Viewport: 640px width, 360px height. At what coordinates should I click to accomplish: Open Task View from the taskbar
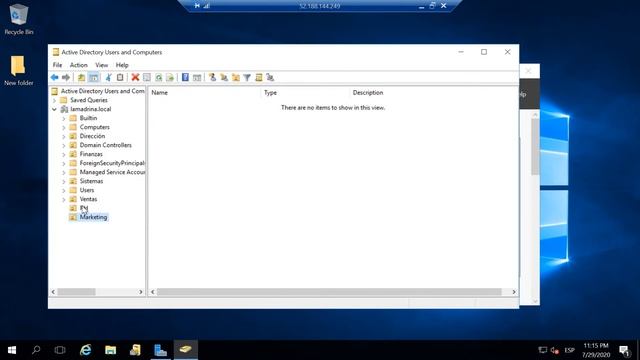pyautogui.click(x=60, y=350)
